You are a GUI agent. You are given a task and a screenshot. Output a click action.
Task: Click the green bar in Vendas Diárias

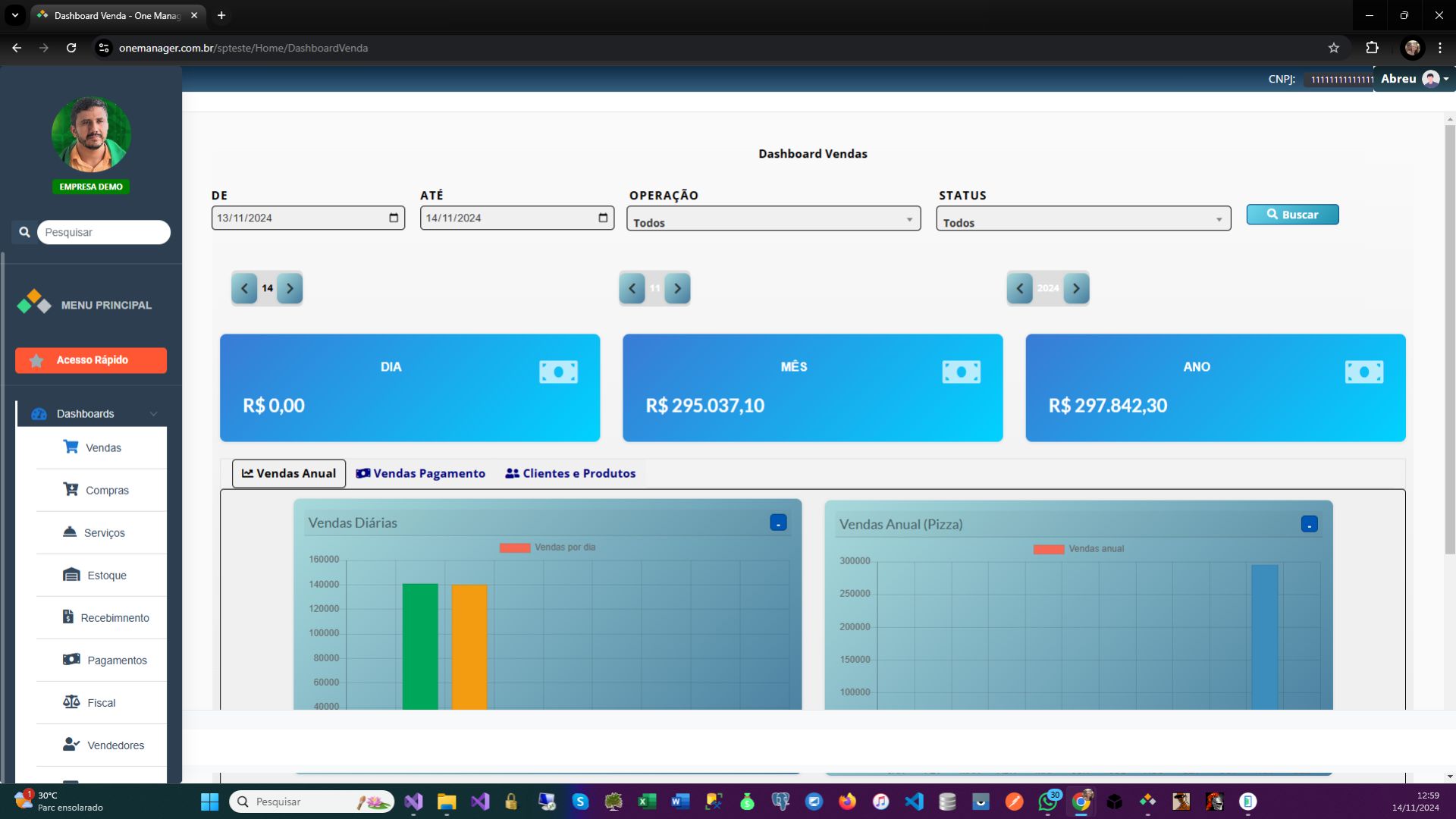(x=420, y=646)
